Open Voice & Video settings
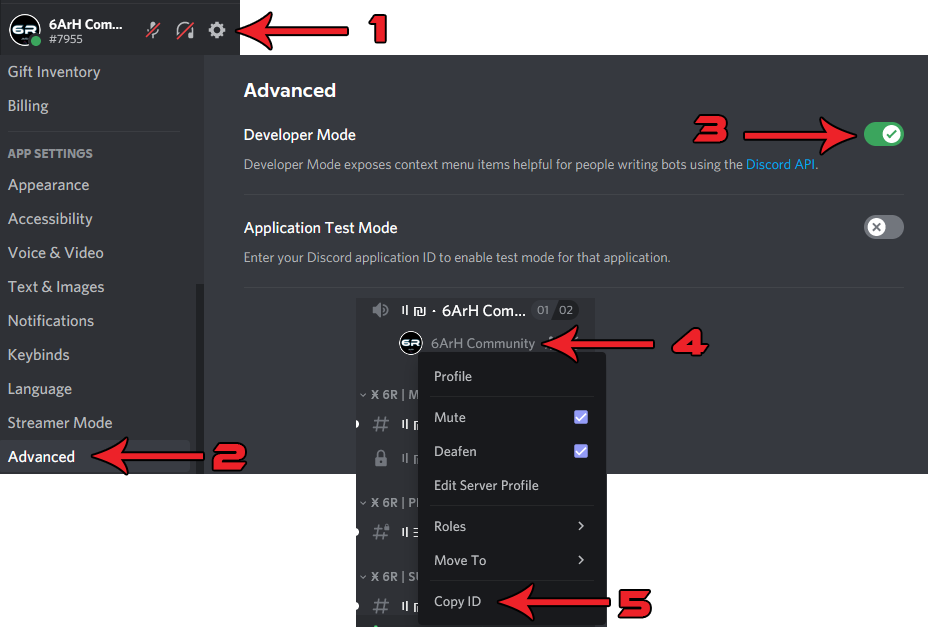Screen dimensions: 928x640 pyautogui.click(x=56, y=253)
